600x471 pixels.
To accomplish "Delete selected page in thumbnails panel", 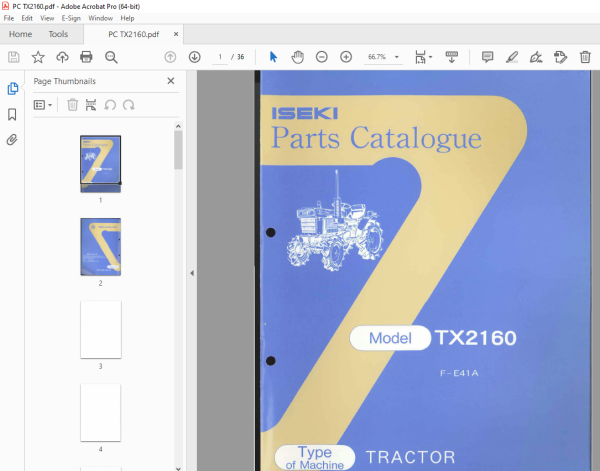I will (72, 105).
